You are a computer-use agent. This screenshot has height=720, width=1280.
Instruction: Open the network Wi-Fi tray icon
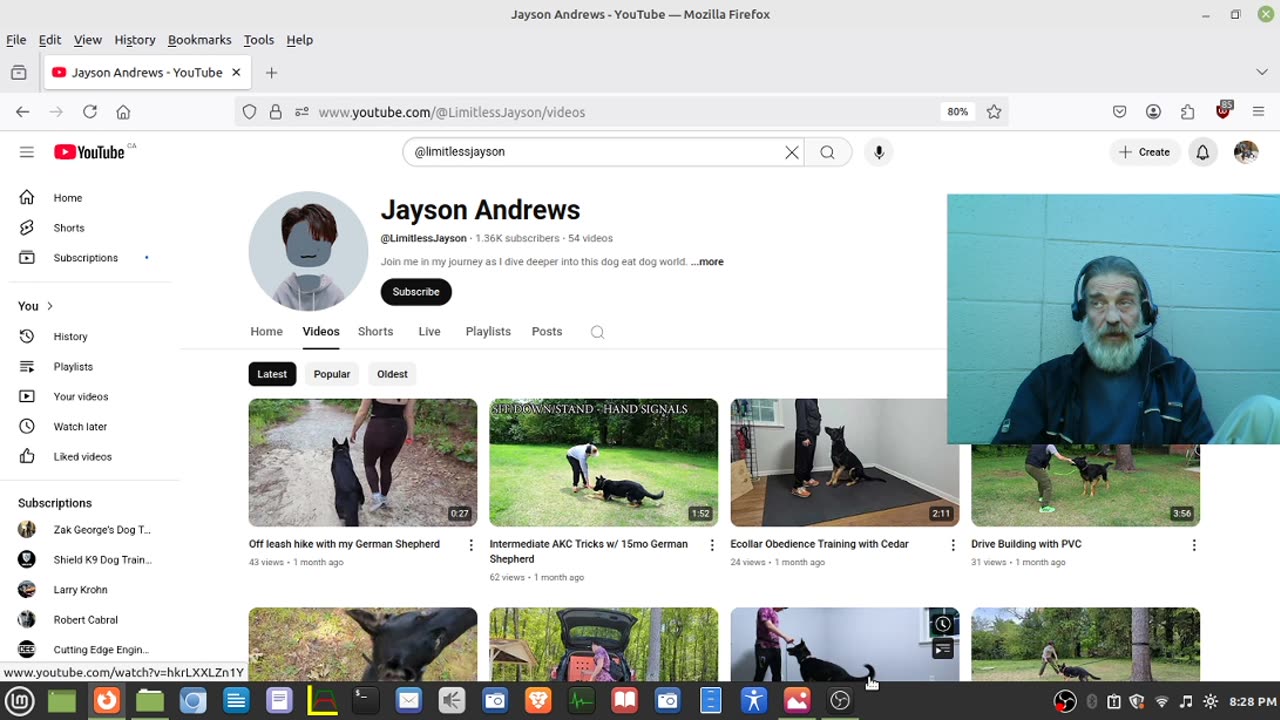point(1162,702)
